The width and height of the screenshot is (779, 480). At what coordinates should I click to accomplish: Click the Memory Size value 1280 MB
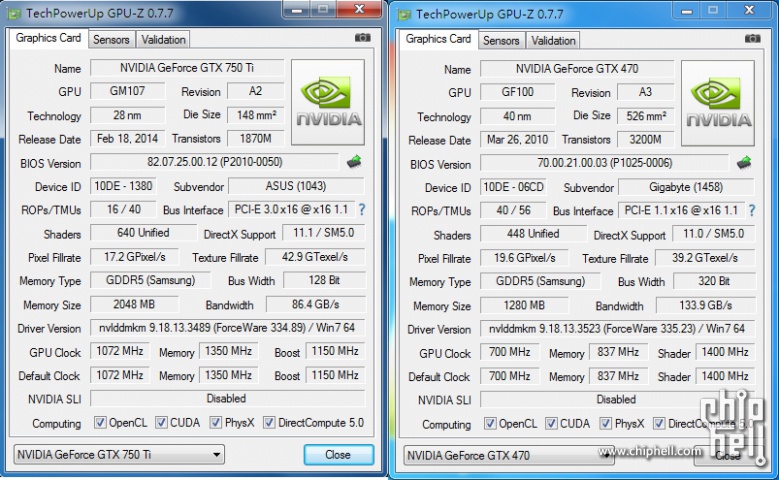(524, 305)
